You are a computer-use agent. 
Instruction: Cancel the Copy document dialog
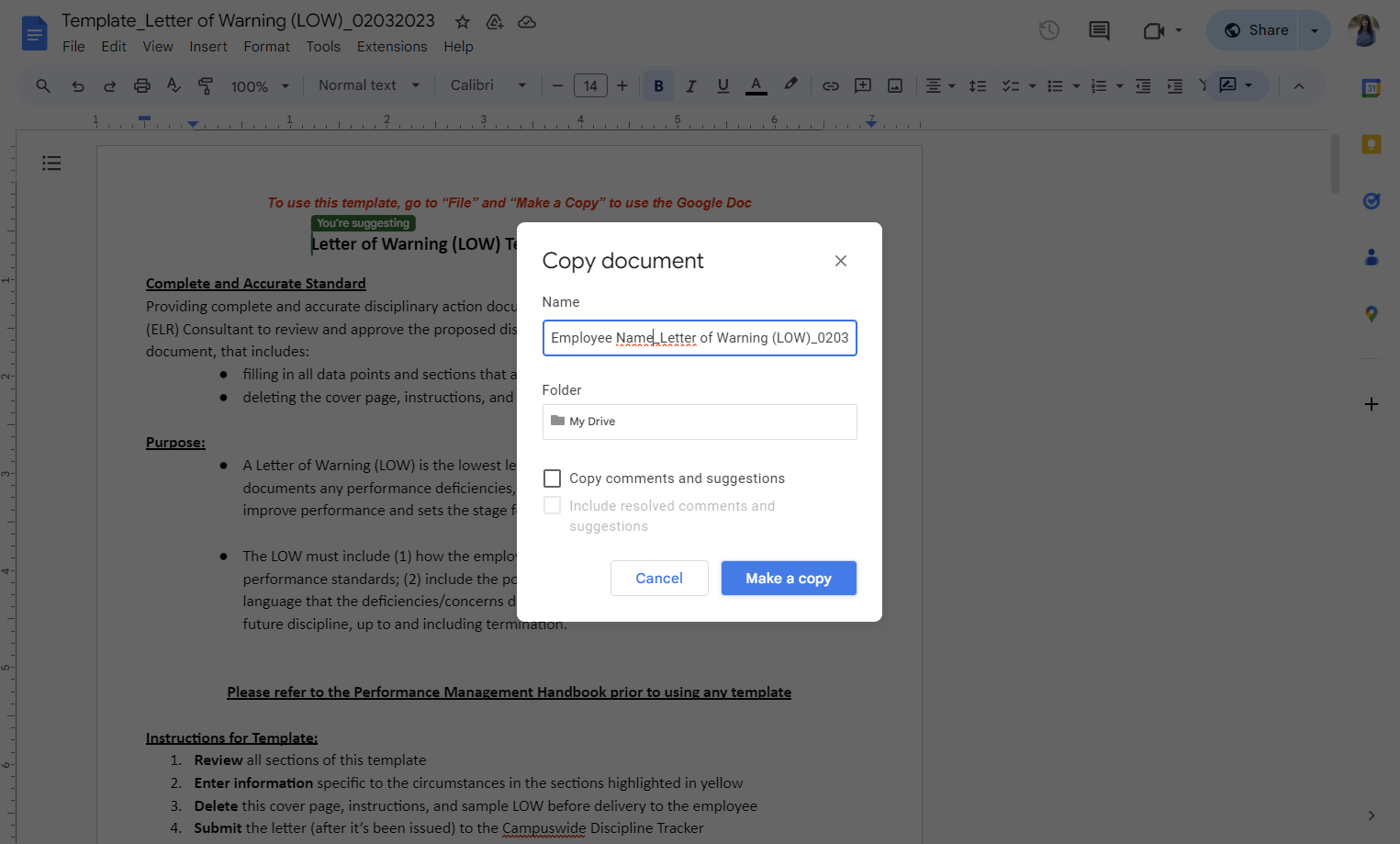click(x=659, y=578)
